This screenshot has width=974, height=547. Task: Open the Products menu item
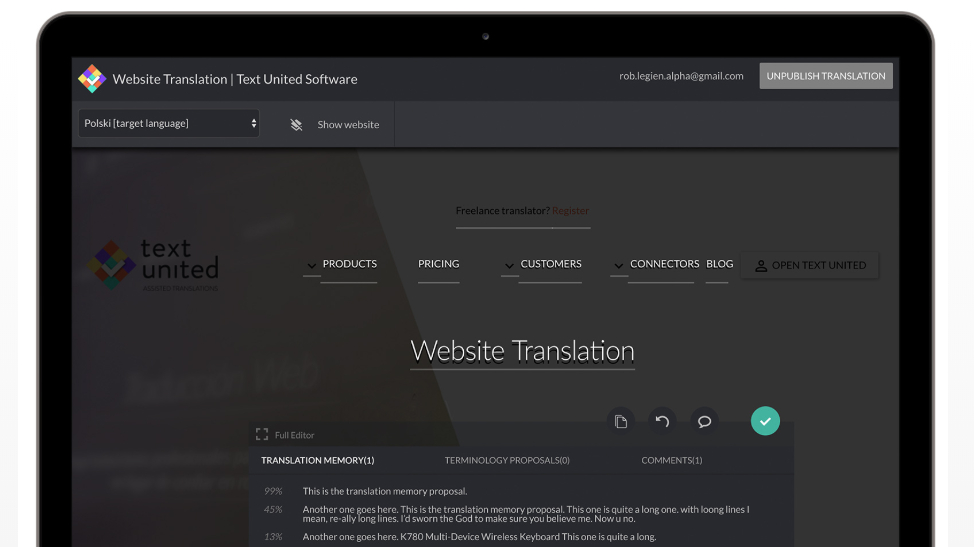click(x=350, y=264)
